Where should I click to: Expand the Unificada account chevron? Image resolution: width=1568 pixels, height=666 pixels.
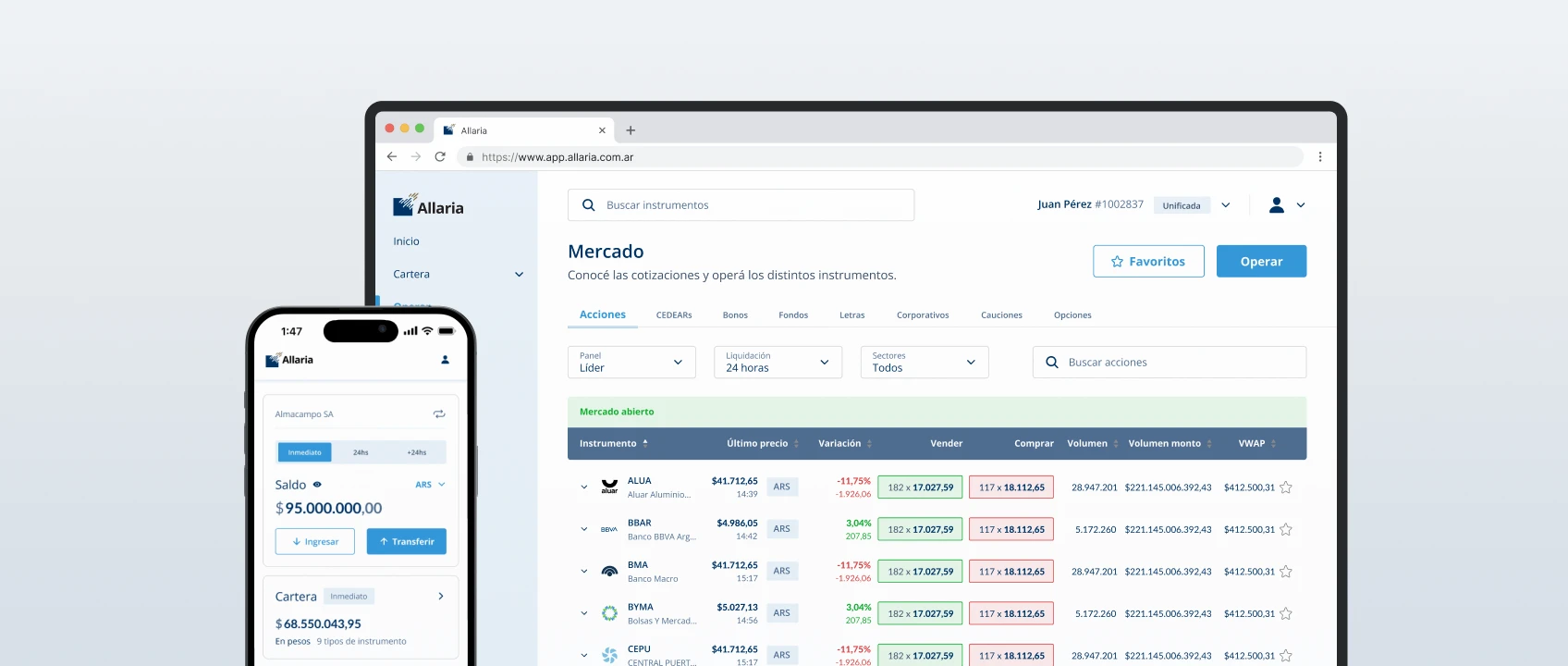coord(1226,205)
